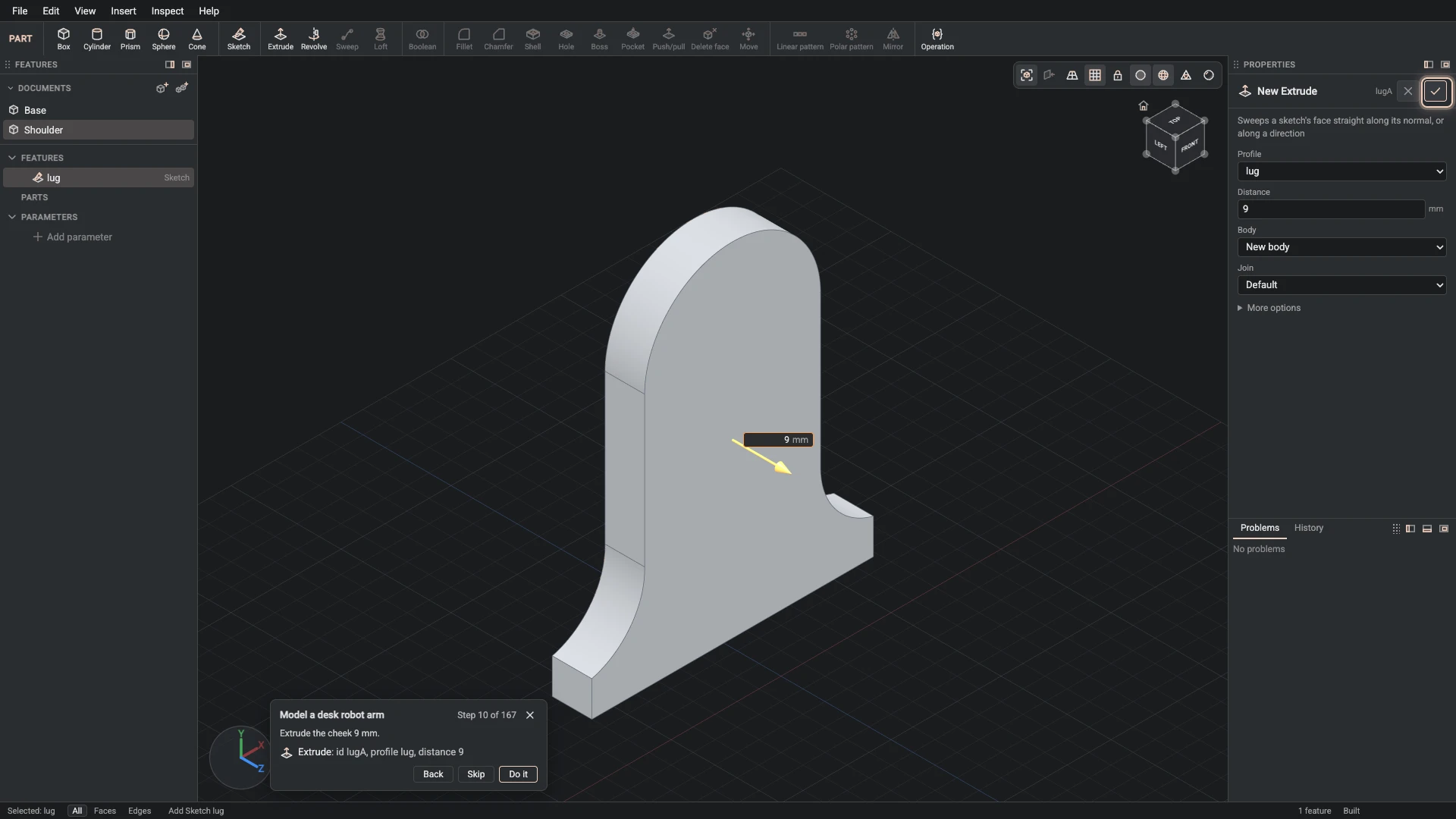
Task: Open the Operation tool
Action: click(937, 39)
